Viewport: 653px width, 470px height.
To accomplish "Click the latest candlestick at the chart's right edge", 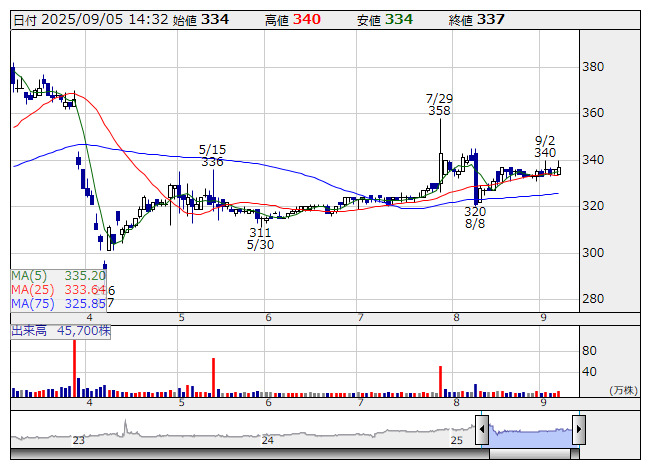I will coord(558,170).
